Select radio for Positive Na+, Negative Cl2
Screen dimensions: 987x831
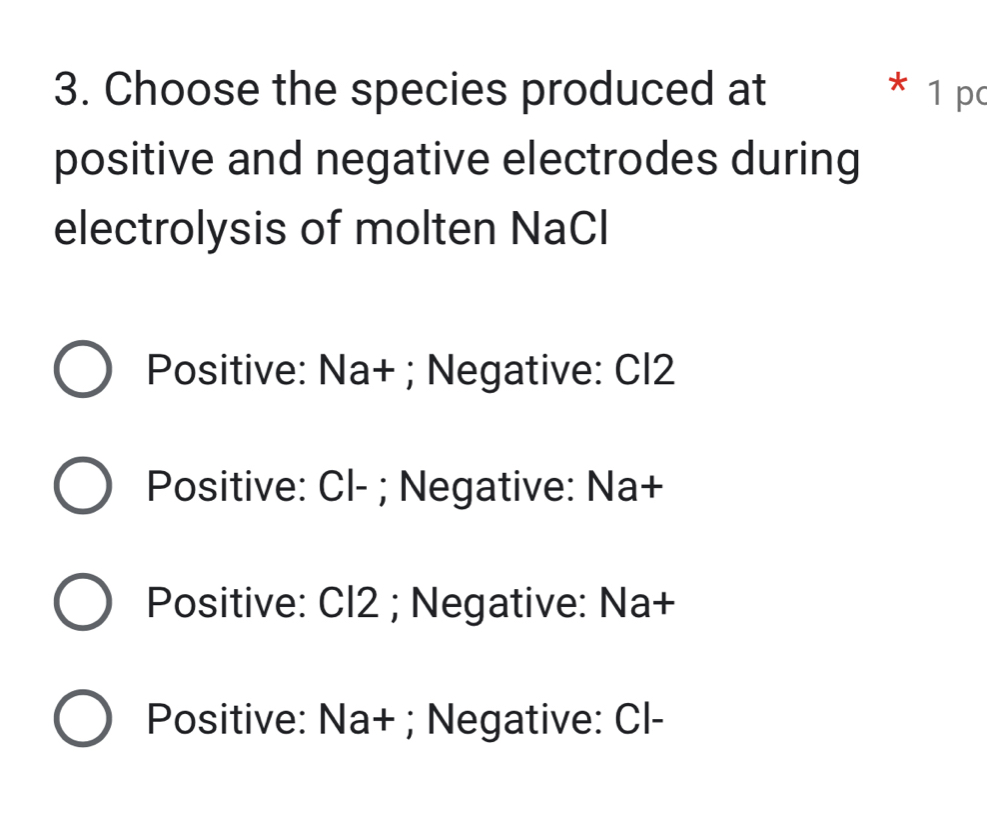82,371
